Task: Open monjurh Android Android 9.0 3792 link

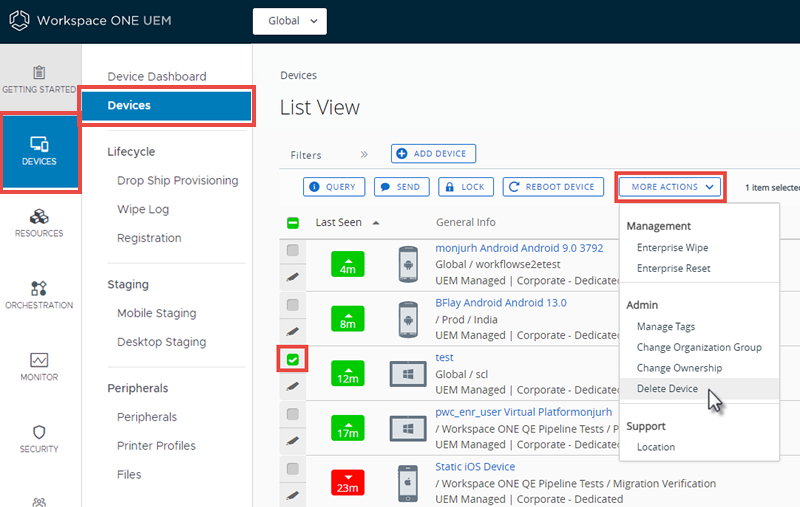Action: [x=519, y=248]
